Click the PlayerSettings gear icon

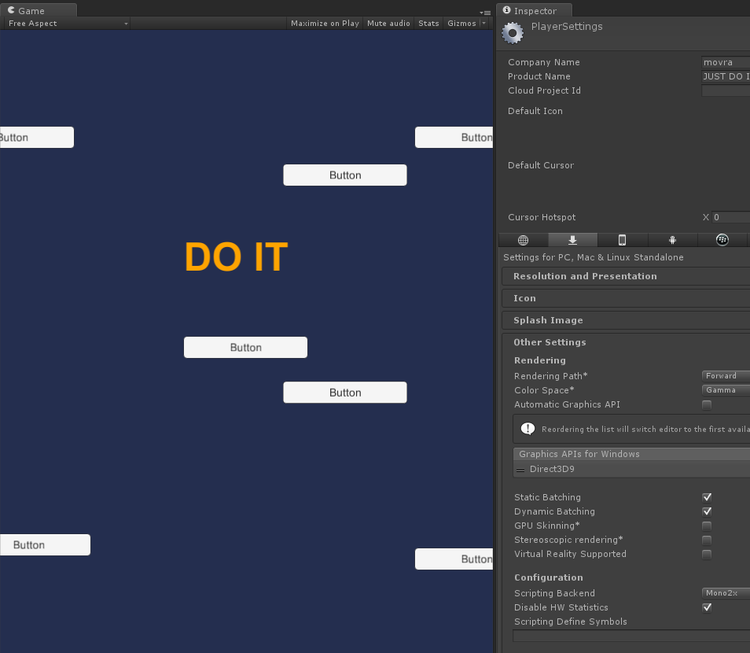(x=513, y=33)
